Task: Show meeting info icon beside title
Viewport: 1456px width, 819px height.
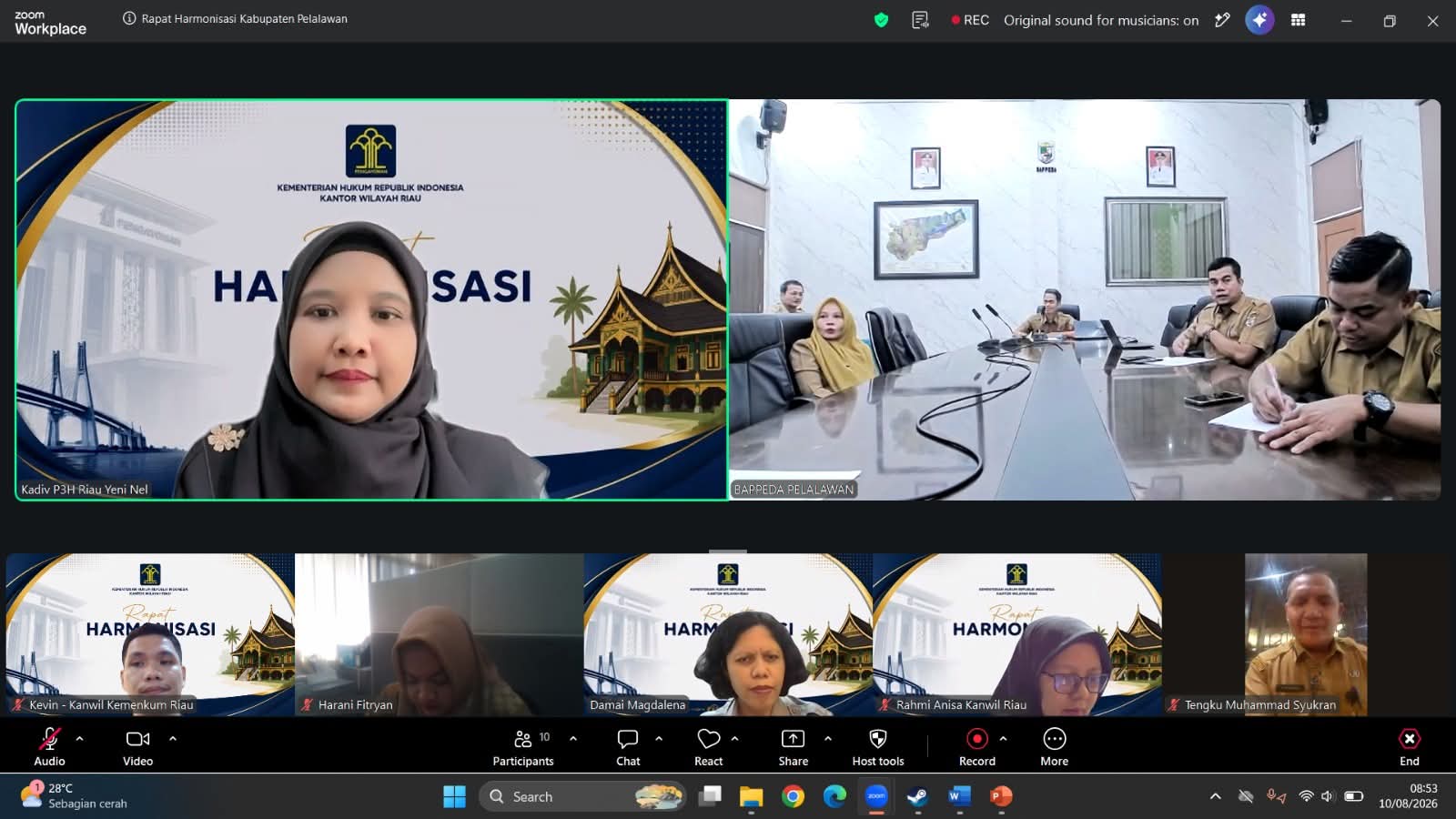Action: 129,18
